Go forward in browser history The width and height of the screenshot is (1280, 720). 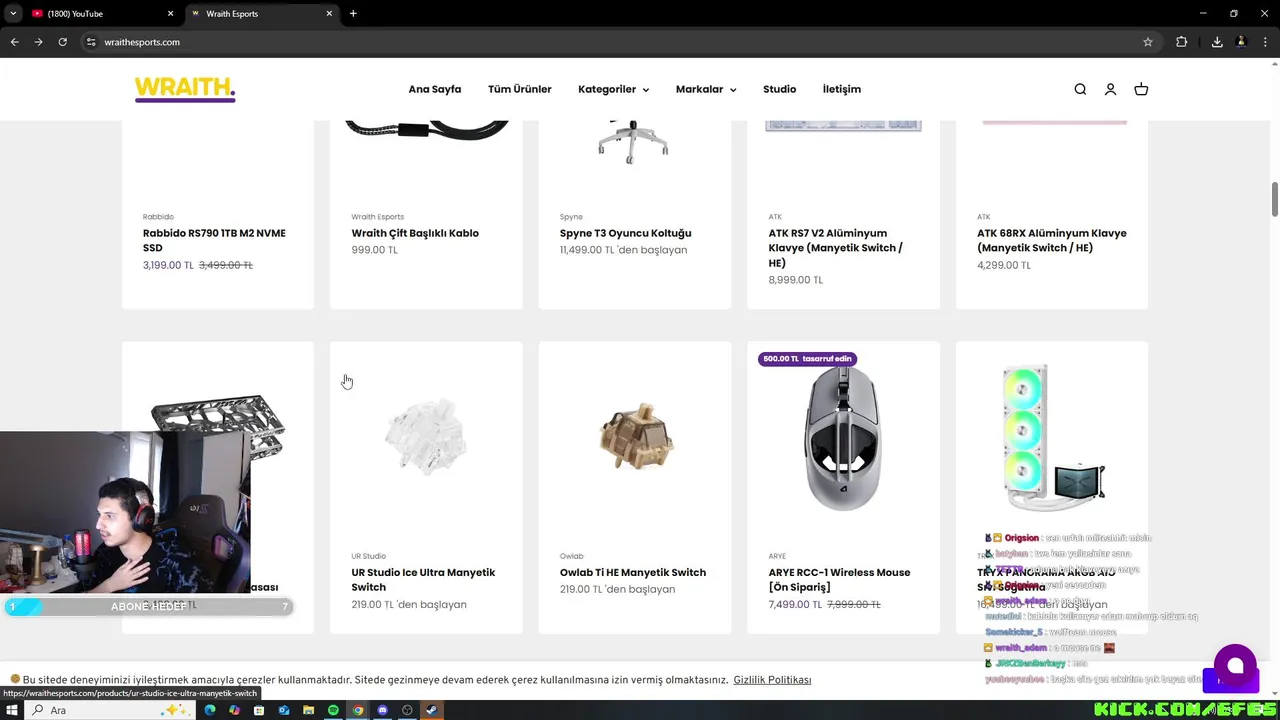[x=38, y=42]
